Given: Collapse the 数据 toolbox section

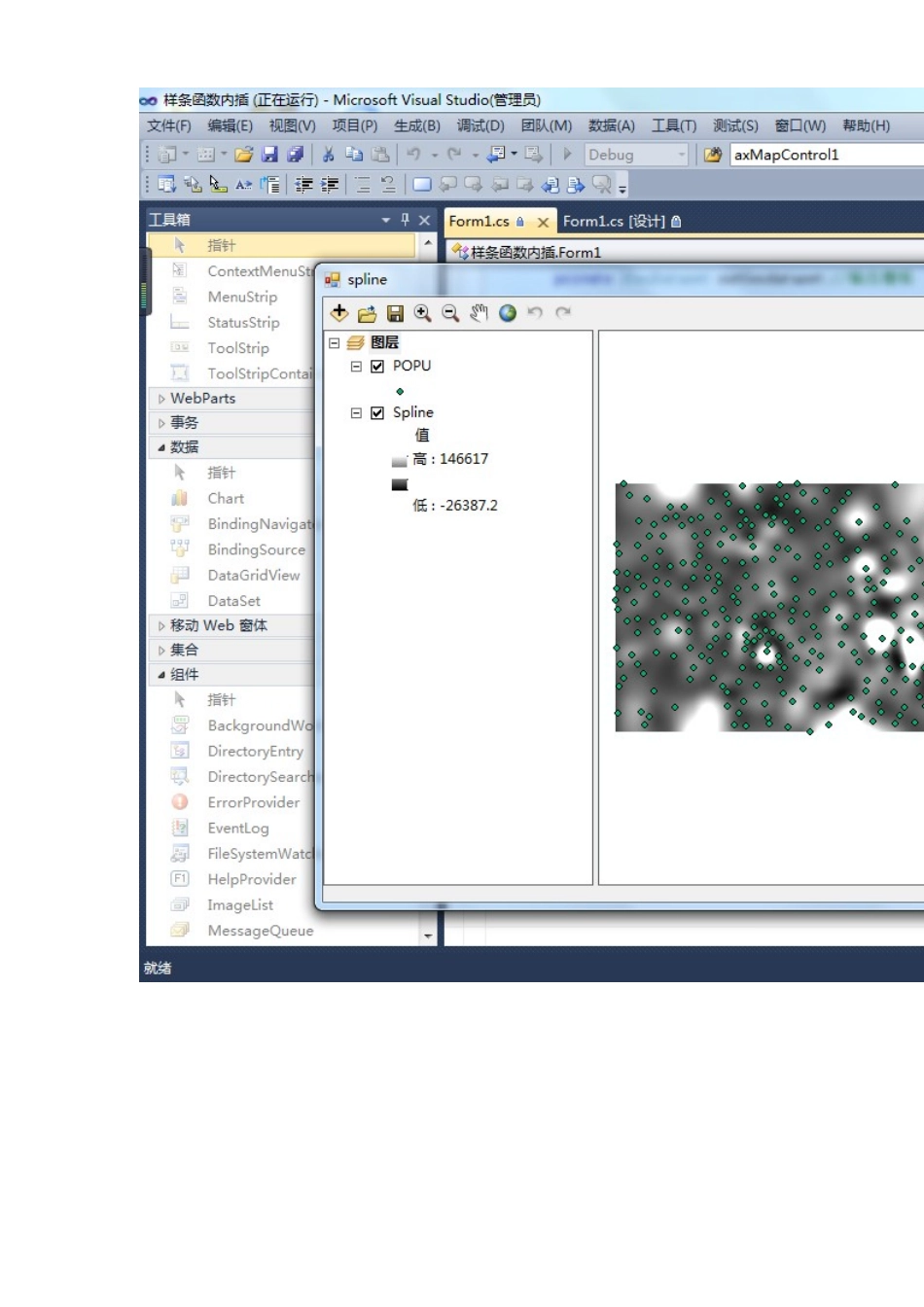Looking at the screenshot, I should 161,447.
